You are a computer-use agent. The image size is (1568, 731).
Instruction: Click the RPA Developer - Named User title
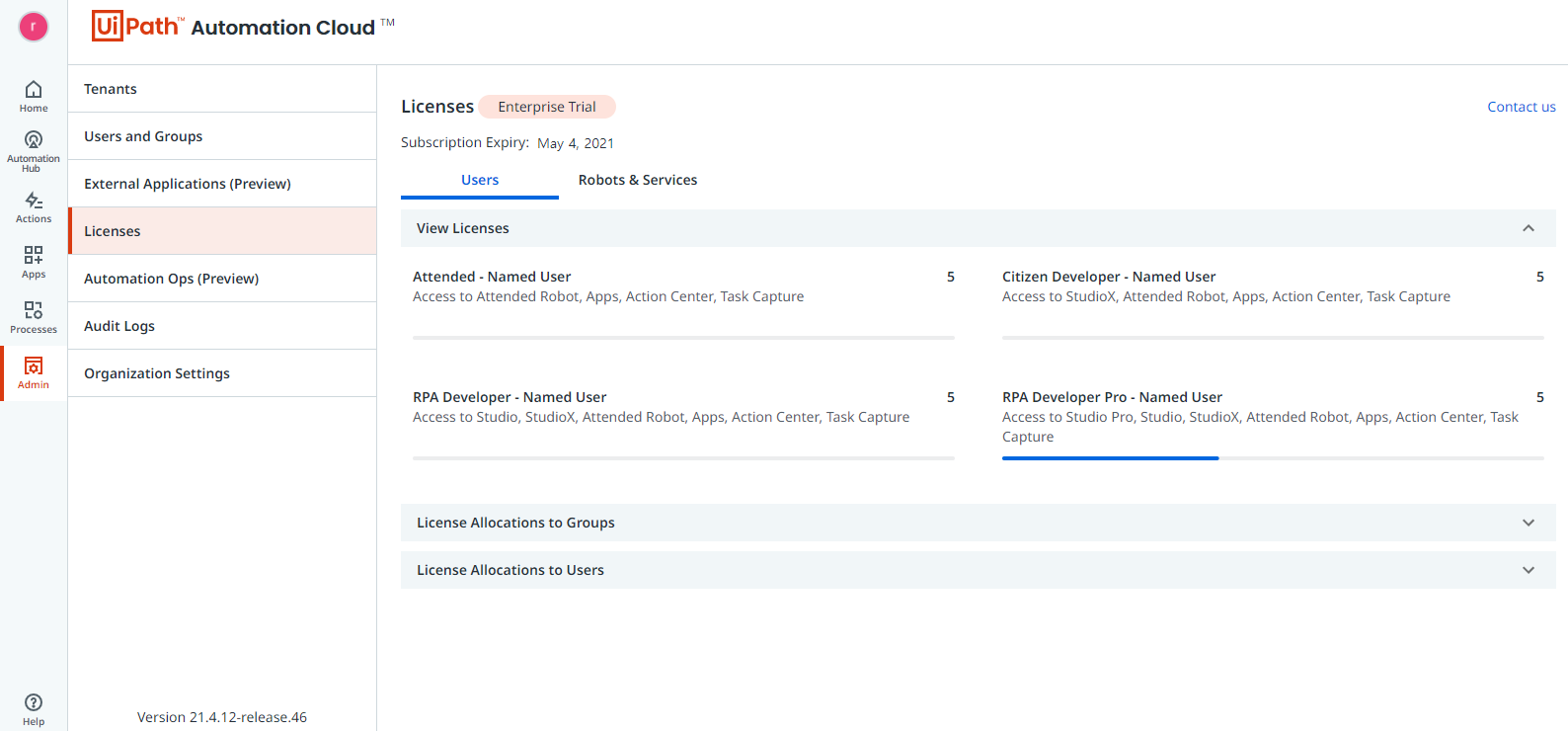(x=510, y=397)
